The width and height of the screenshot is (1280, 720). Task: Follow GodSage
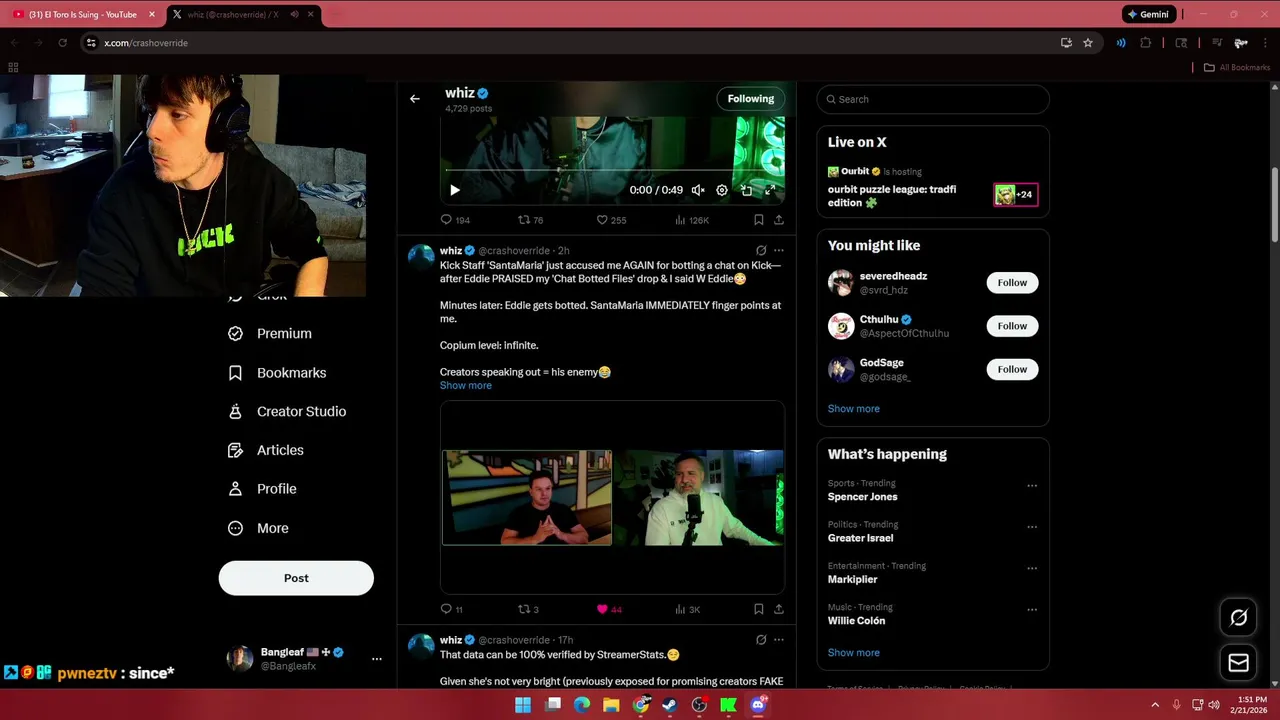pos(1012,369)
